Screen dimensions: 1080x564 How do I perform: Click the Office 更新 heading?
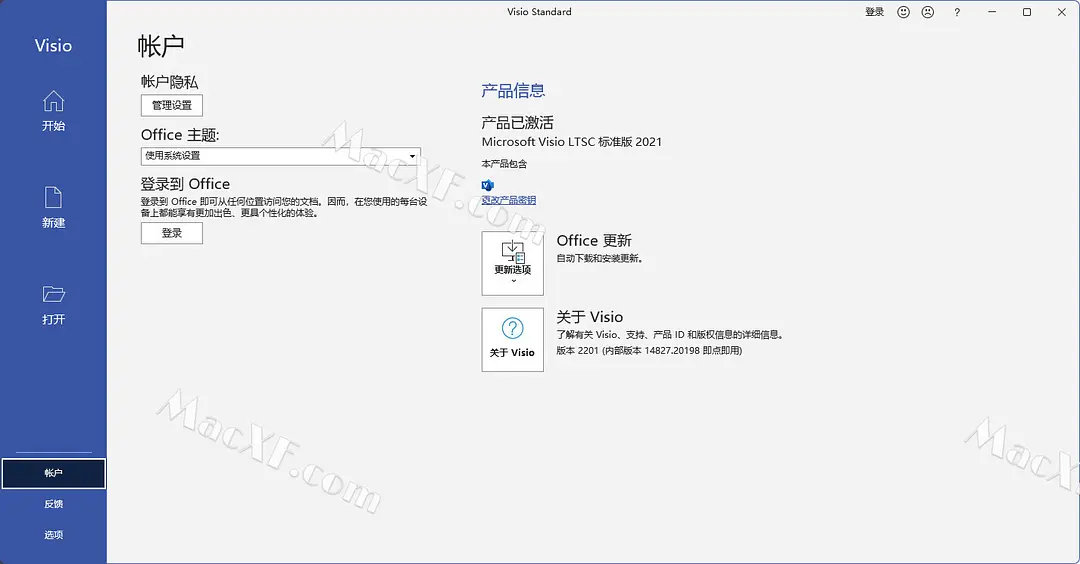point(594,240)
